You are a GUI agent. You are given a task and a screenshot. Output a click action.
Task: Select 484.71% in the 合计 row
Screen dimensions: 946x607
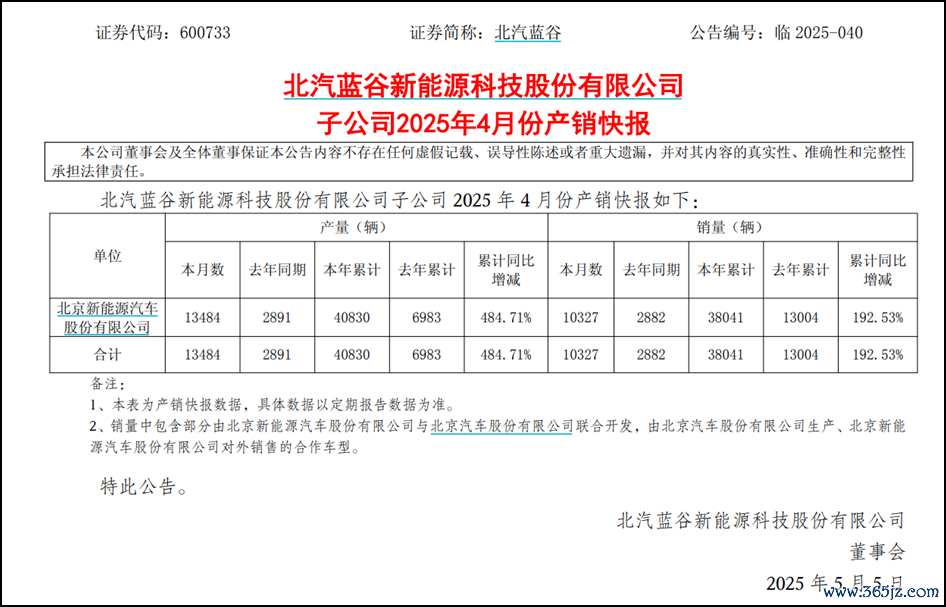[x=506, y=355]
